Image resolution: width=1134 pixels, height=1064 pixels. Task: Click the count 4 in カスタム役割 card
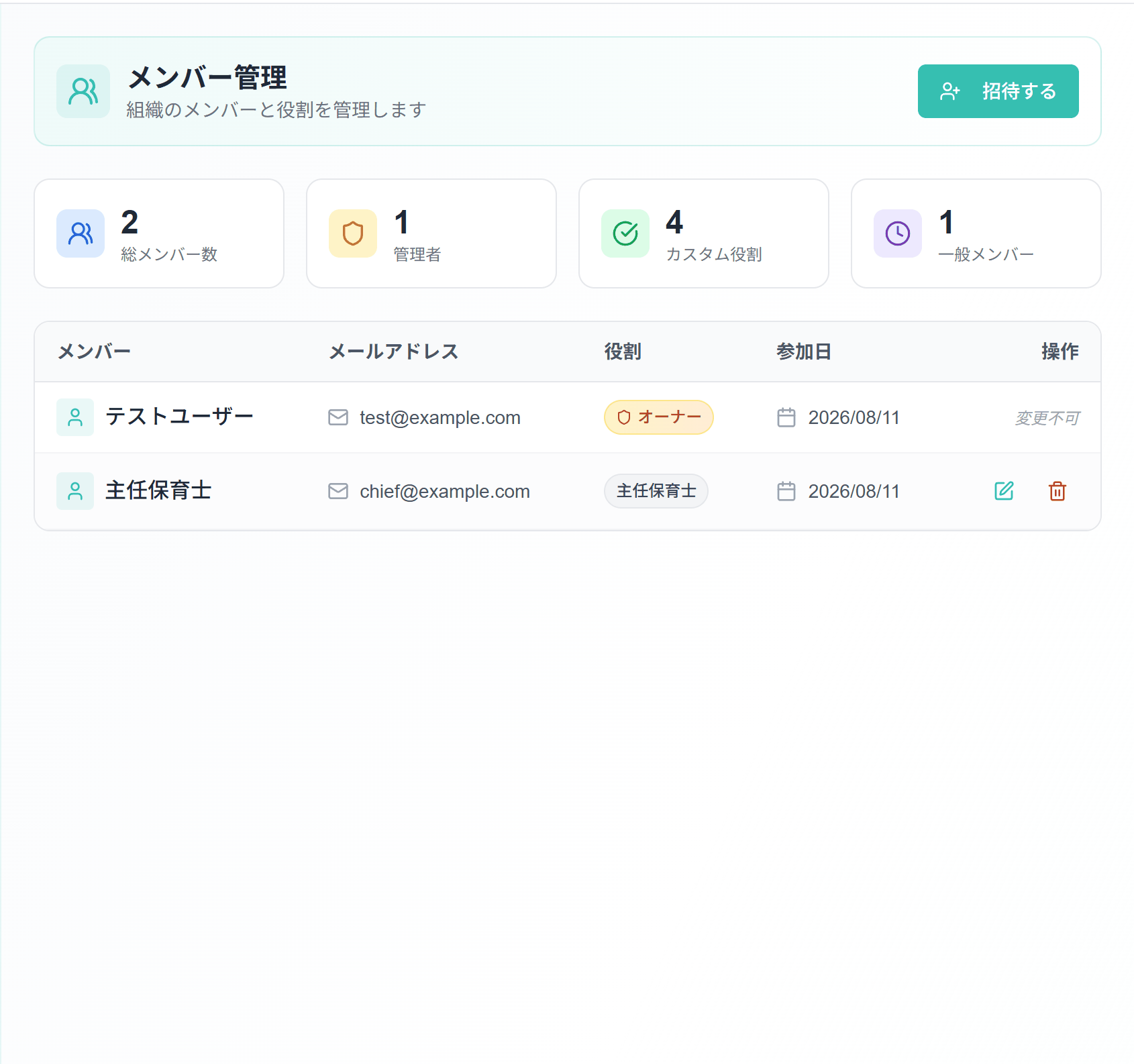(x=674, y=222)
